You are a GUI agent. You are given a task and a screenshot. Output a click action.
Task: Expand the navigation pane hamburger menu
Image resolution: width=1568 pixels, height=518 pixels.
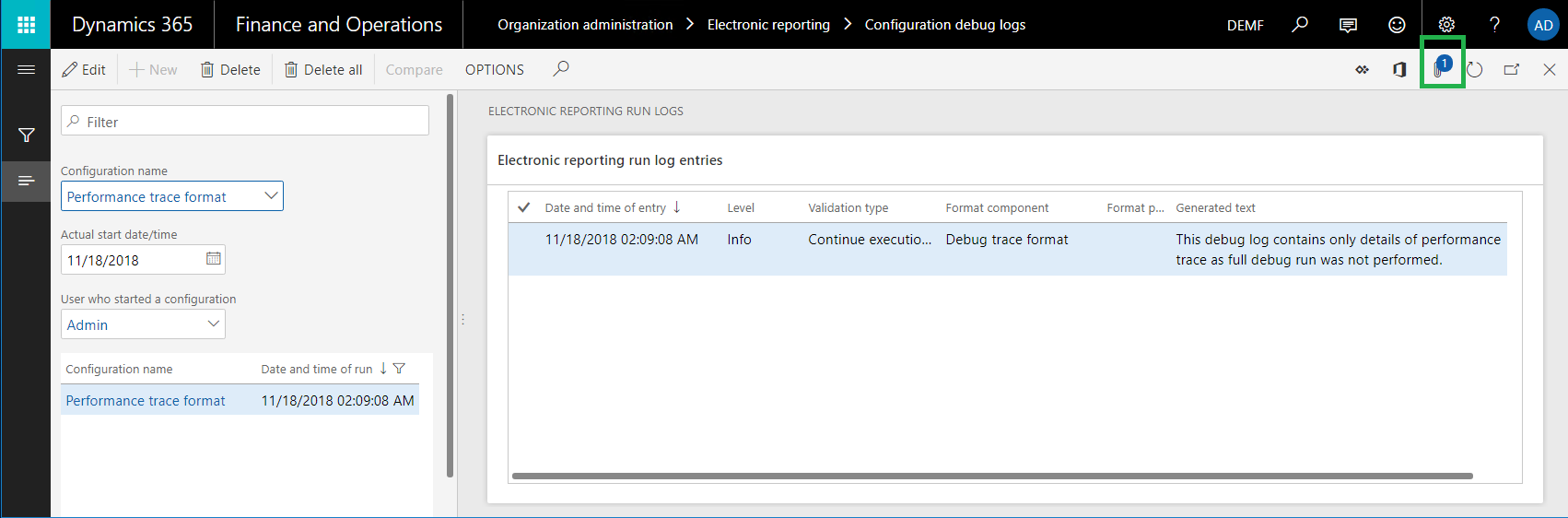(26, 69)
